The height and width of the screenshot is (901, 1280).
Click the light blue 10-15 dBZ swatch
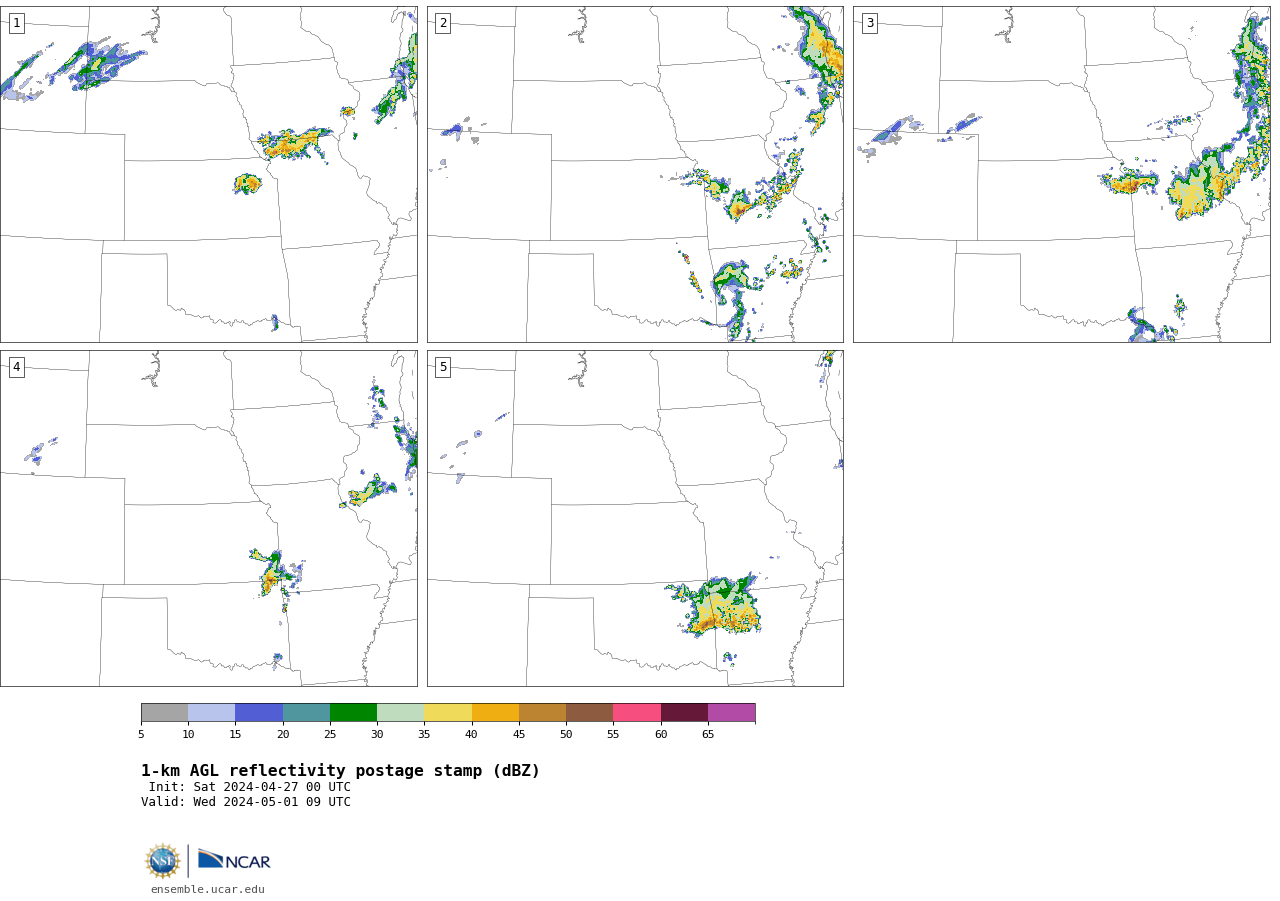click(212, 713)
